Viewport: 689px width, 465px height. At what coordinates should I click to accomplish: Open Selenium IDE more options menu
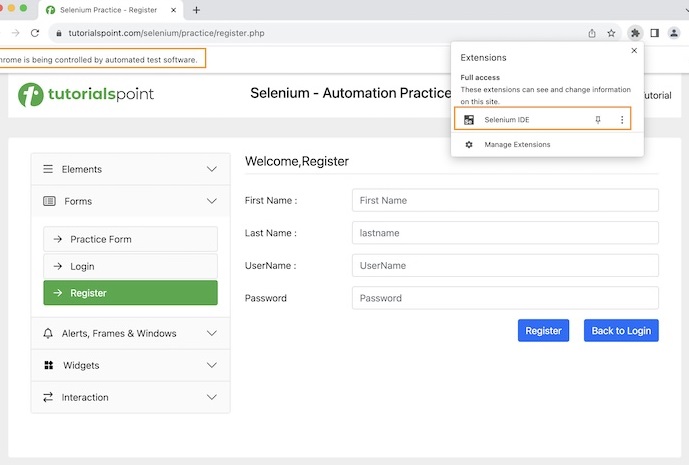[622, 120]
